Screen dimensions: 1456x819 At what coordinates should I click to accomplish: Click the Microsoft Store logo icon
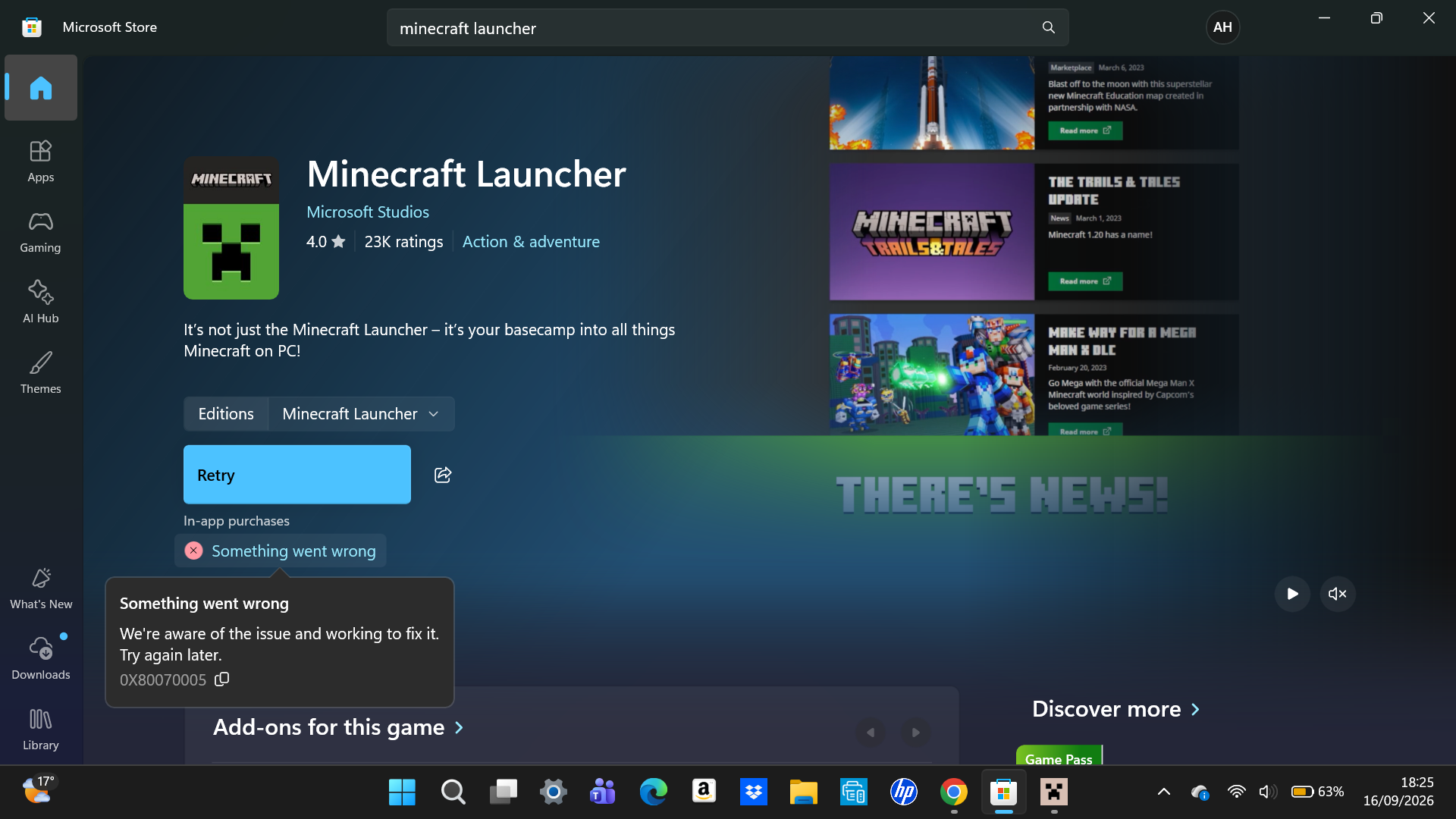(31, 27)
